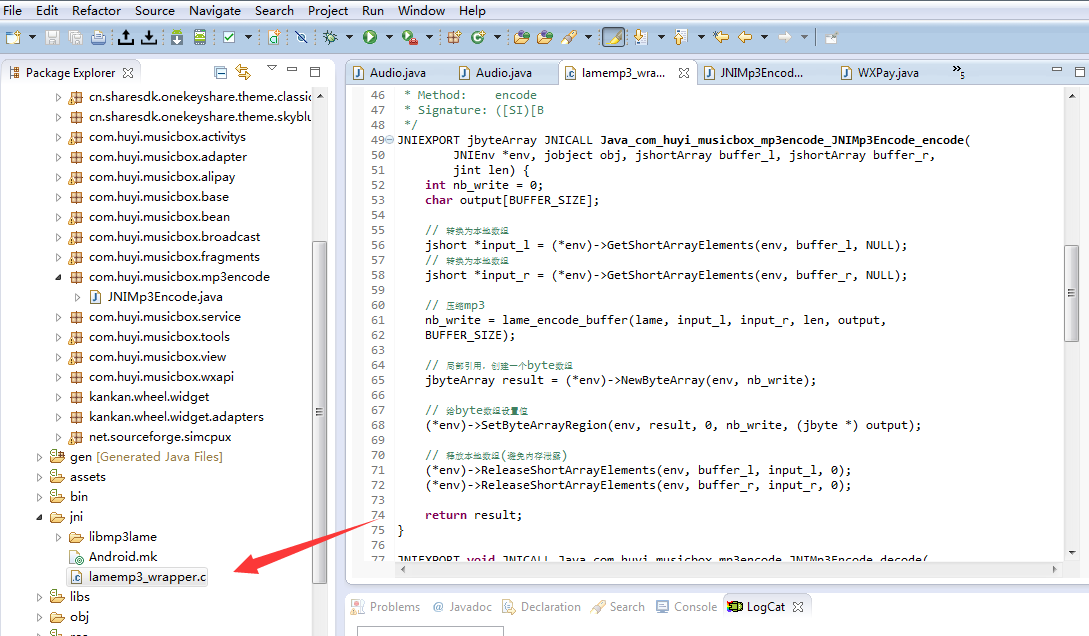Click the Collapse All icon in Package Explorer
This screenshot has width=1089, height=636.
[220, 72]
